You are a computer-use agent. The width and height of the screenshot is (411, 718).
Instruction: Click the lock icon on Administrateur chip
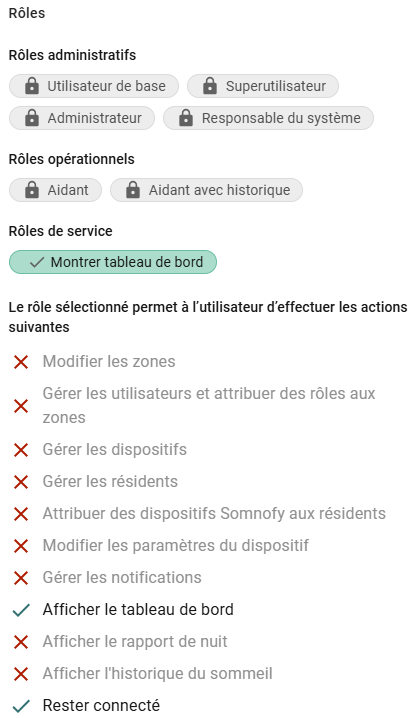pyautogui.click(x=32, y=118)
